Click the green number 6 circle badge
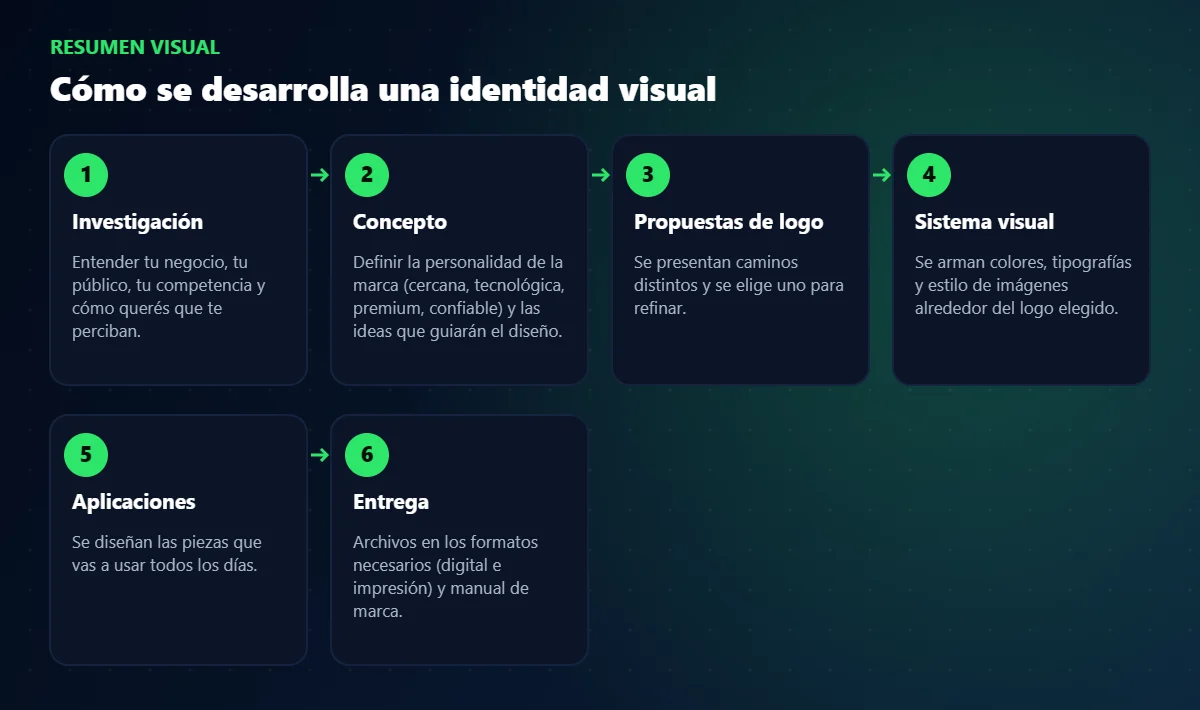1200x710 pixels. coord(367,455)
